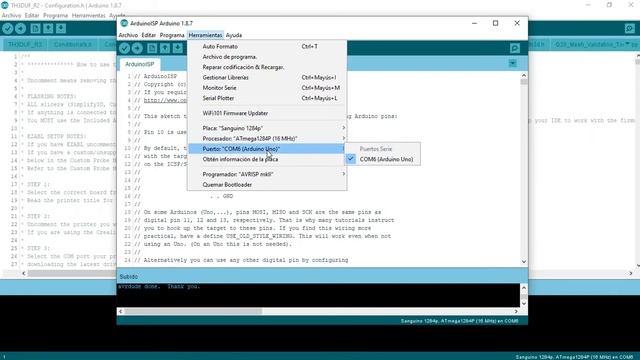Click right scroll arrow of ArduinoISP console
640x360 pixels.
coord(516,311)
